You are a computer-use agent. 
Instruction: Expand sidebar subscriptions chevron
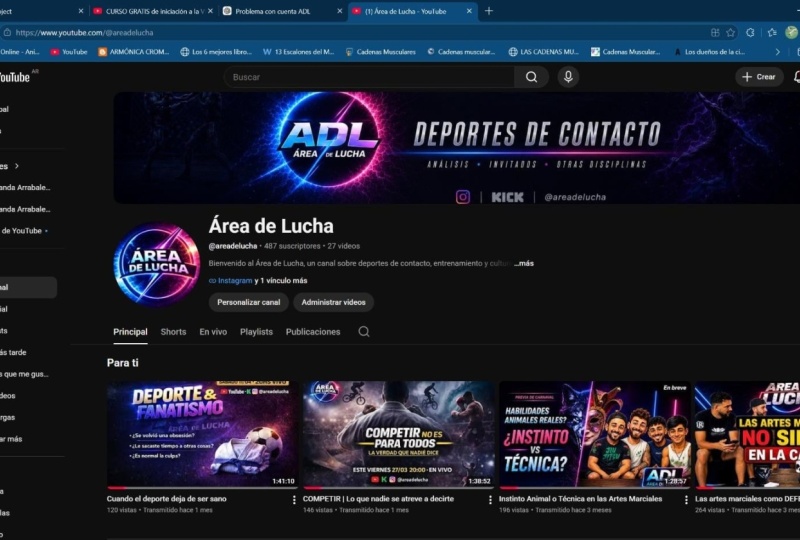pos(17,166)
